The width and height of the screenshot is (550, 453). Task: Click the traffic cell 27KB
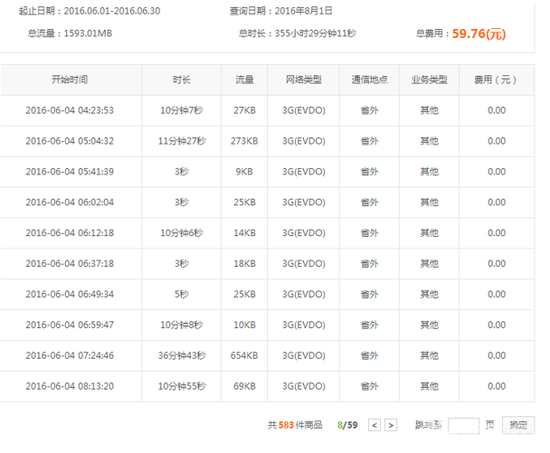coord(244,111)
